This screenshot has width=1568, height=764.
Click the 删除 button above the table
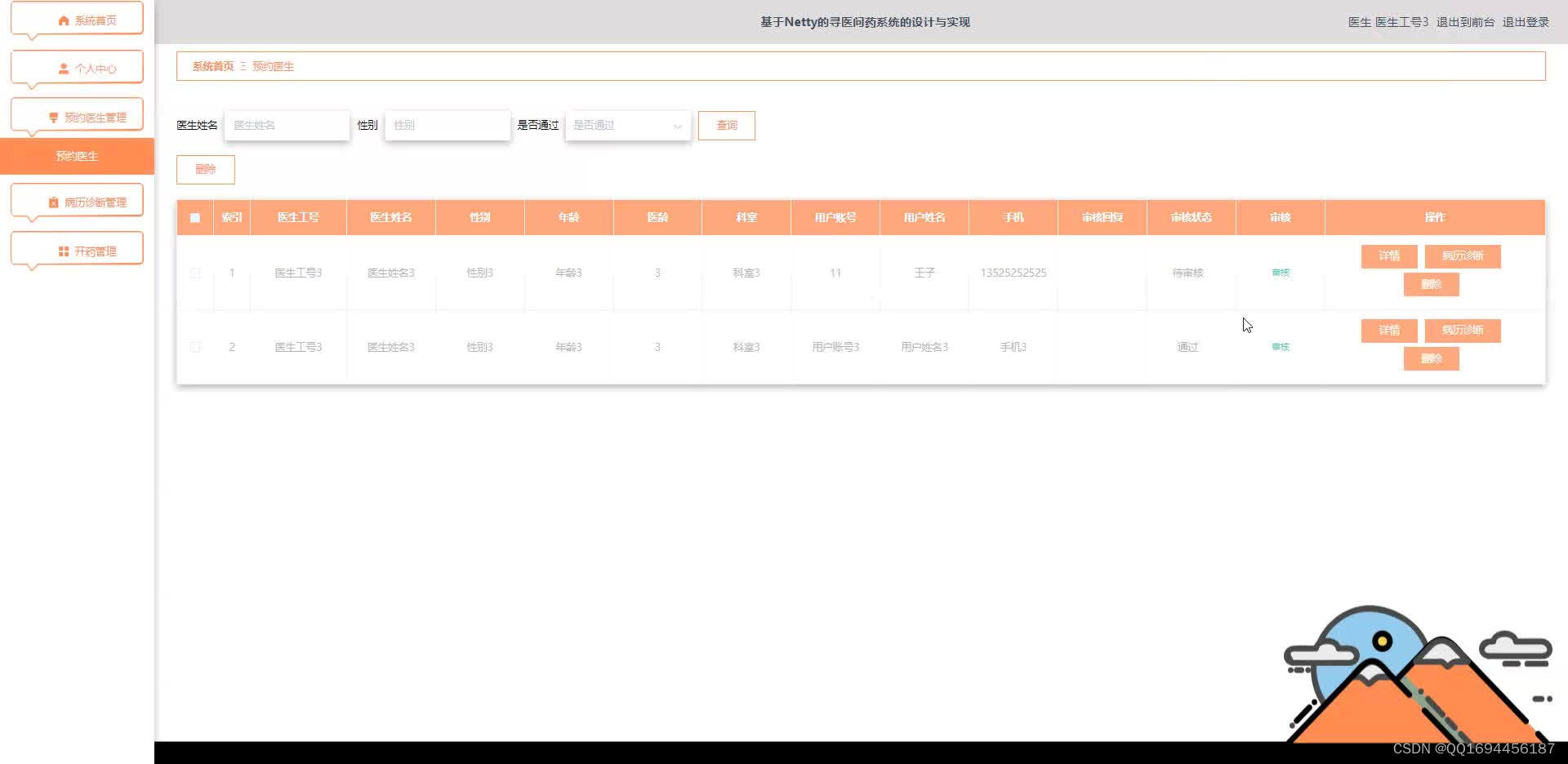(206, 170)
